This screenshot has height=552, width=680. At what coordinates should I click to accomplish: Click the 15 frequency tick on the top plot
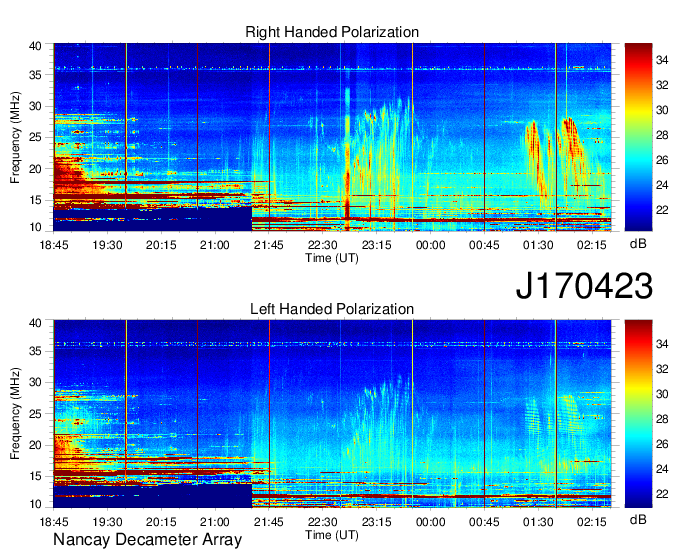point(36,200)
